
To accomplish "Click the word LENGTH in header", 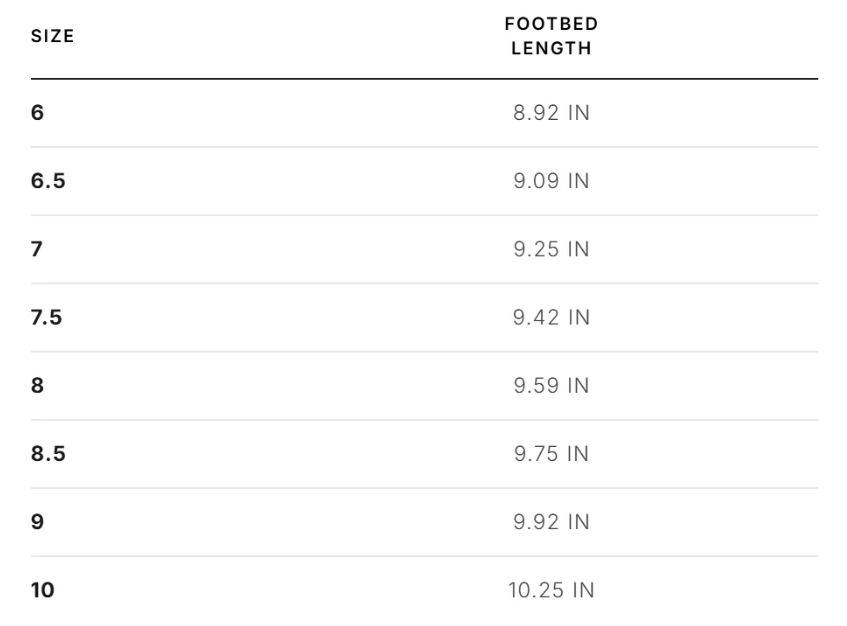I will pos(551,49).
